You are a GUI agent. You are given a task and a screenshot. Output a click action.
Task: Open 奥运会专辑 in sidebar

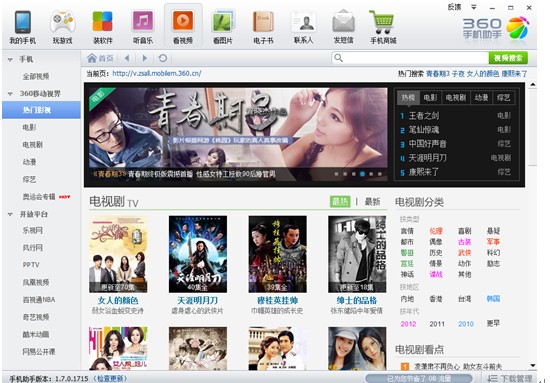coord(39,197)
